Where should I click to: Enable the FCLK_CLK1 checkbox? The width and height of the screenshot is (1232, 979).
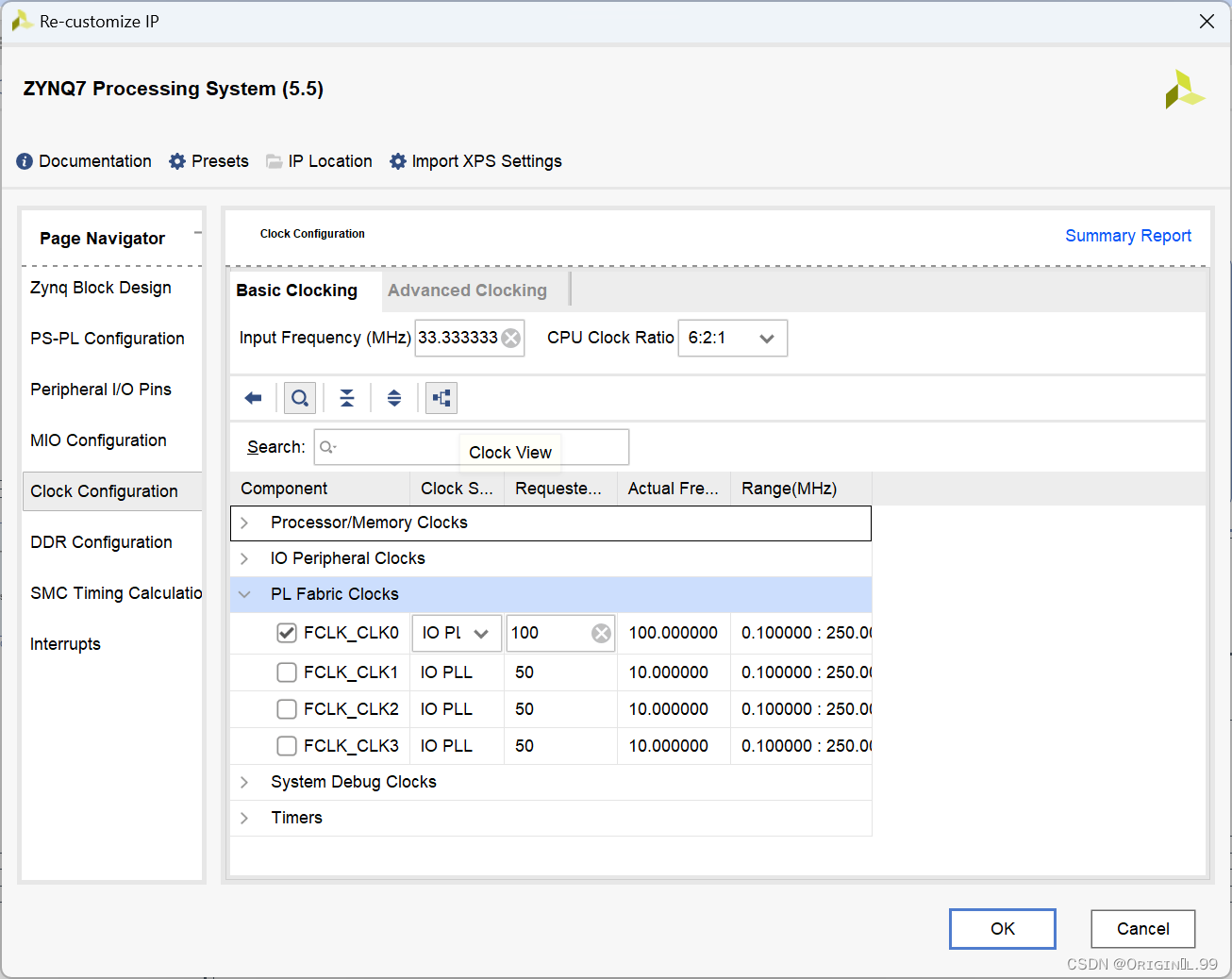pyautogui.click(x=287, y=672)
